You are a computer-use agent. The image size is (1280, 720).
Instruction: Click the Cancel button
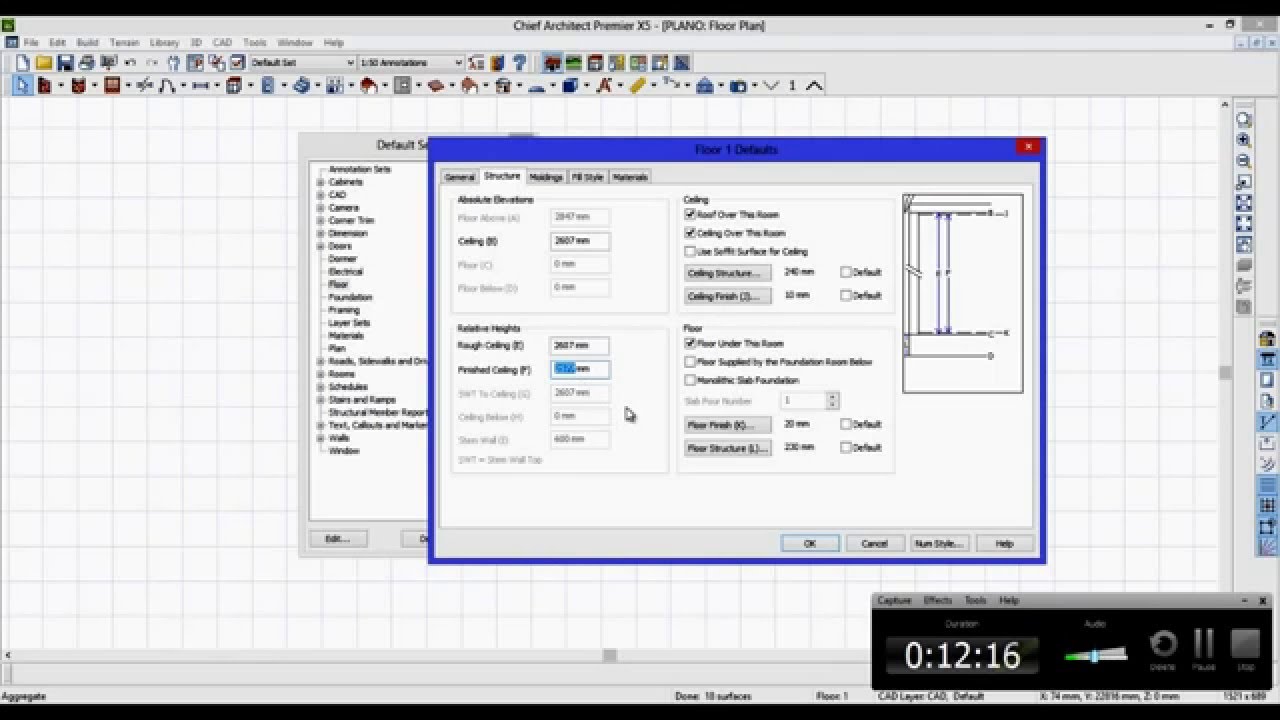point(875,543)
